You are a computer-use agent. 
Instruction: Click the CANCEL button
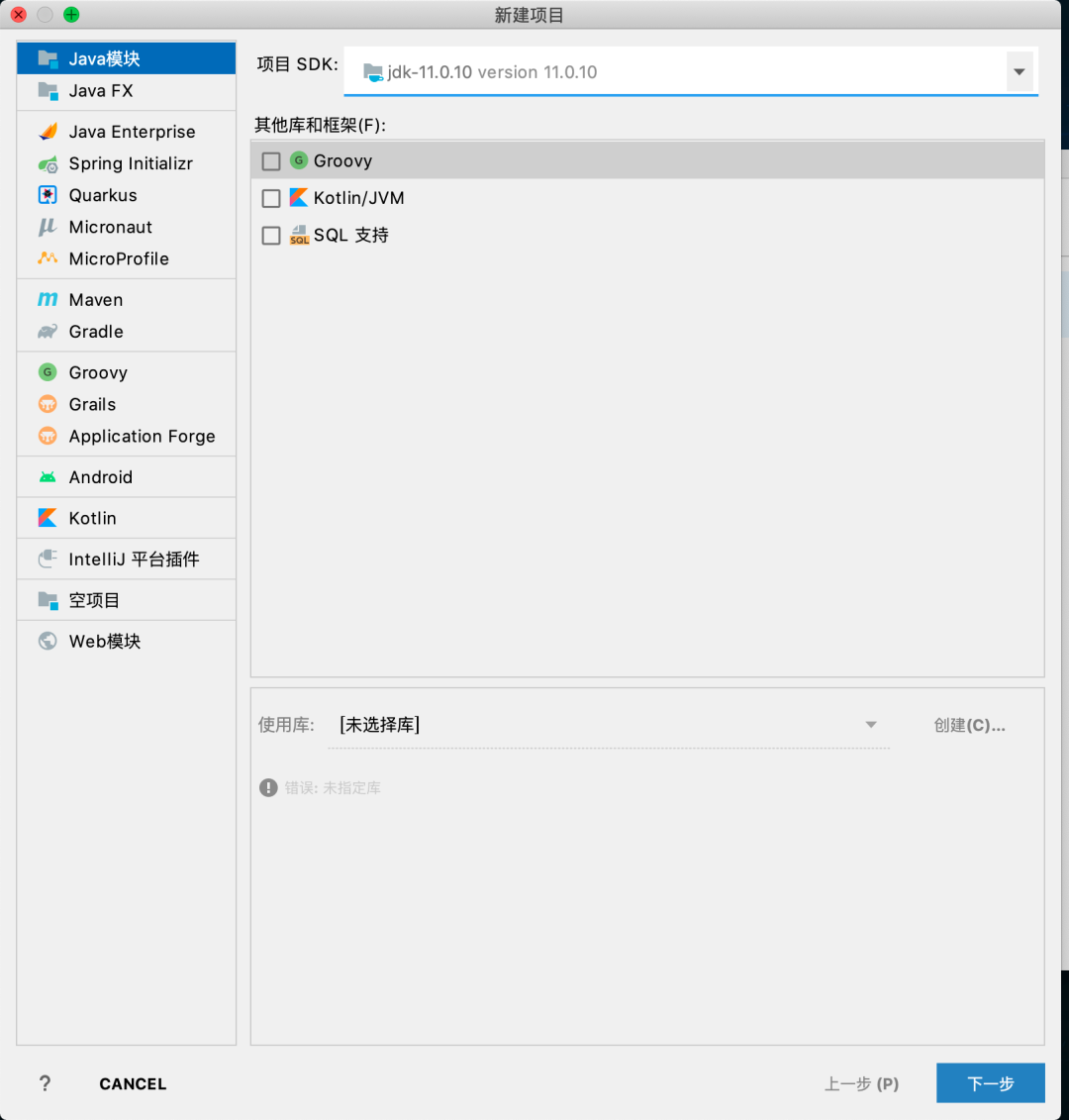click(x=133, y=1083)
